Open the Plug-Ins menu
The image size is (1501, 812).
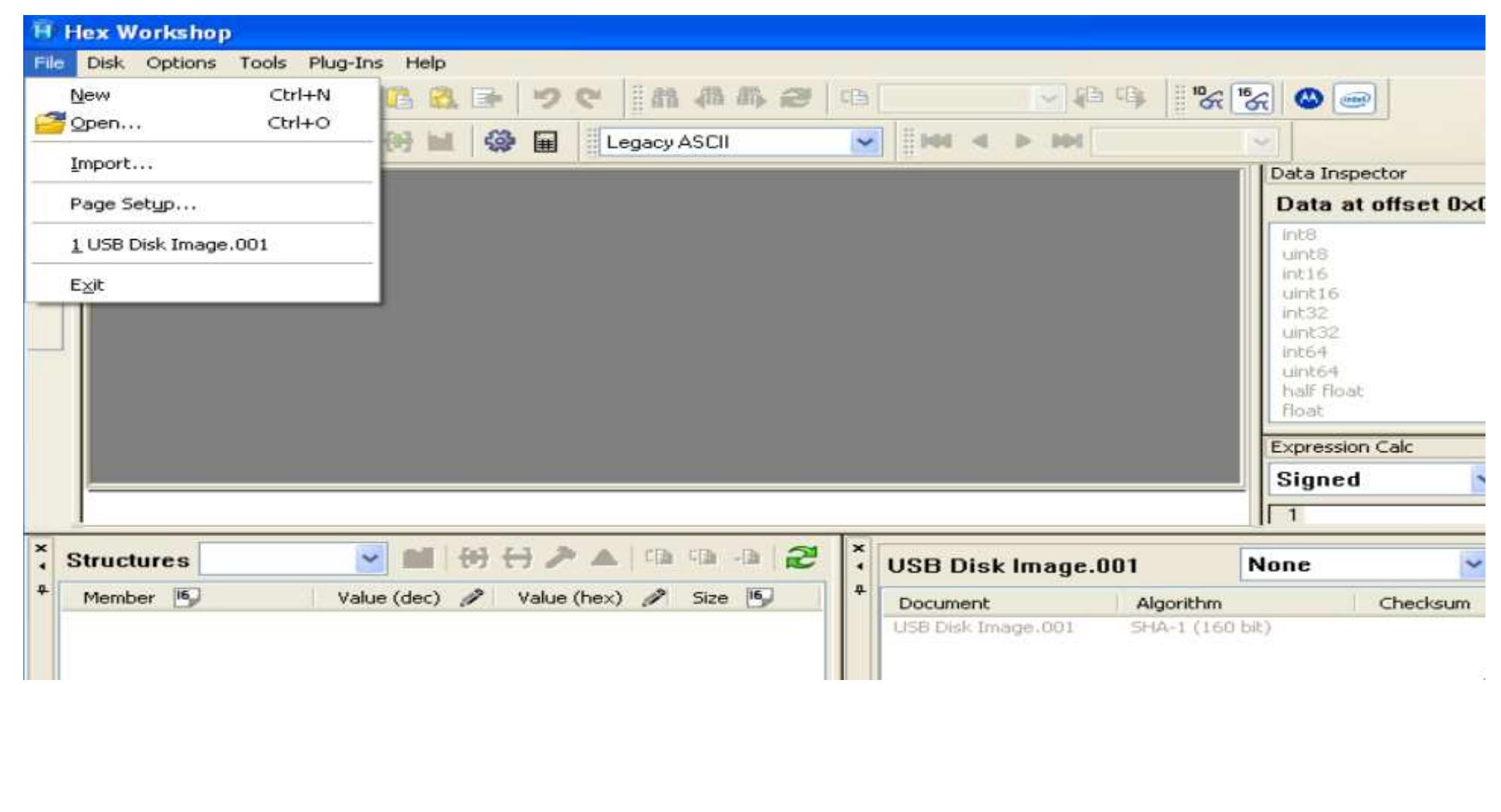[x=346, y=63]
